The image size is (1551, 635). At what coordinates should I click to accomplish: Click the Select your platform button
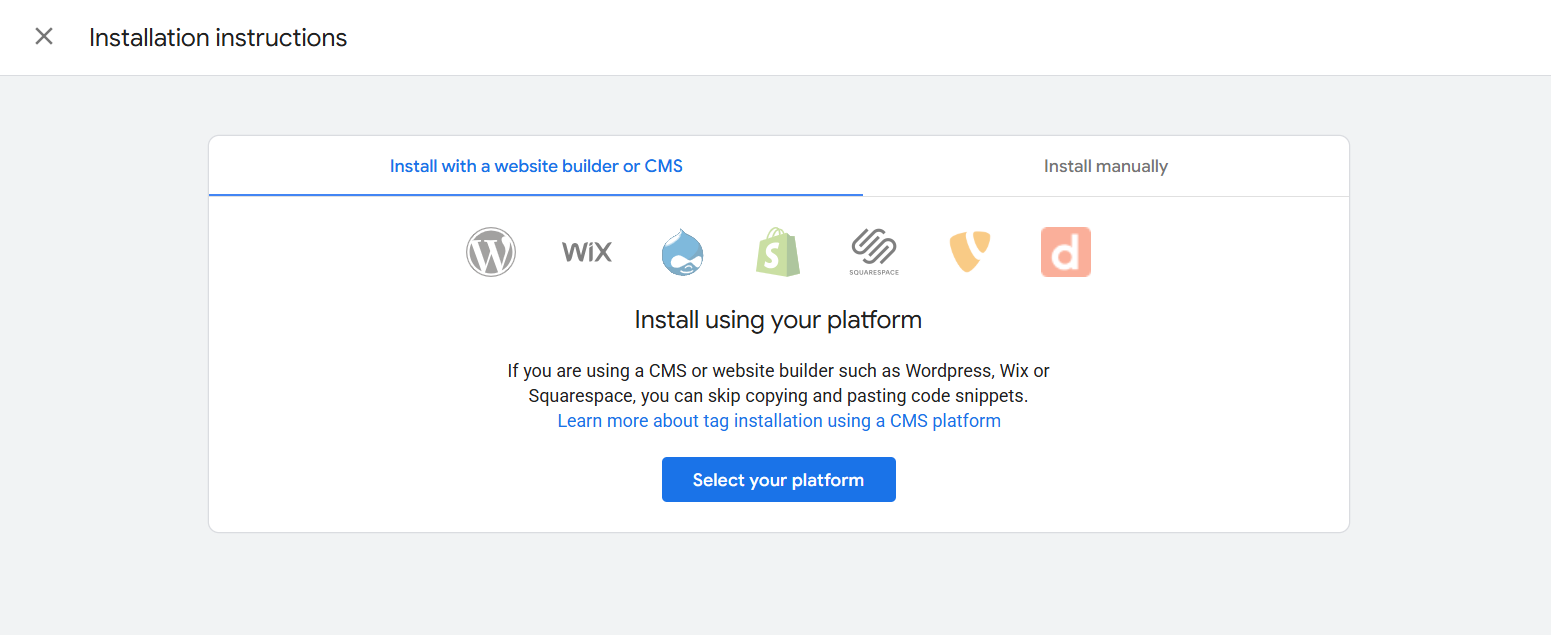[779, 480]
